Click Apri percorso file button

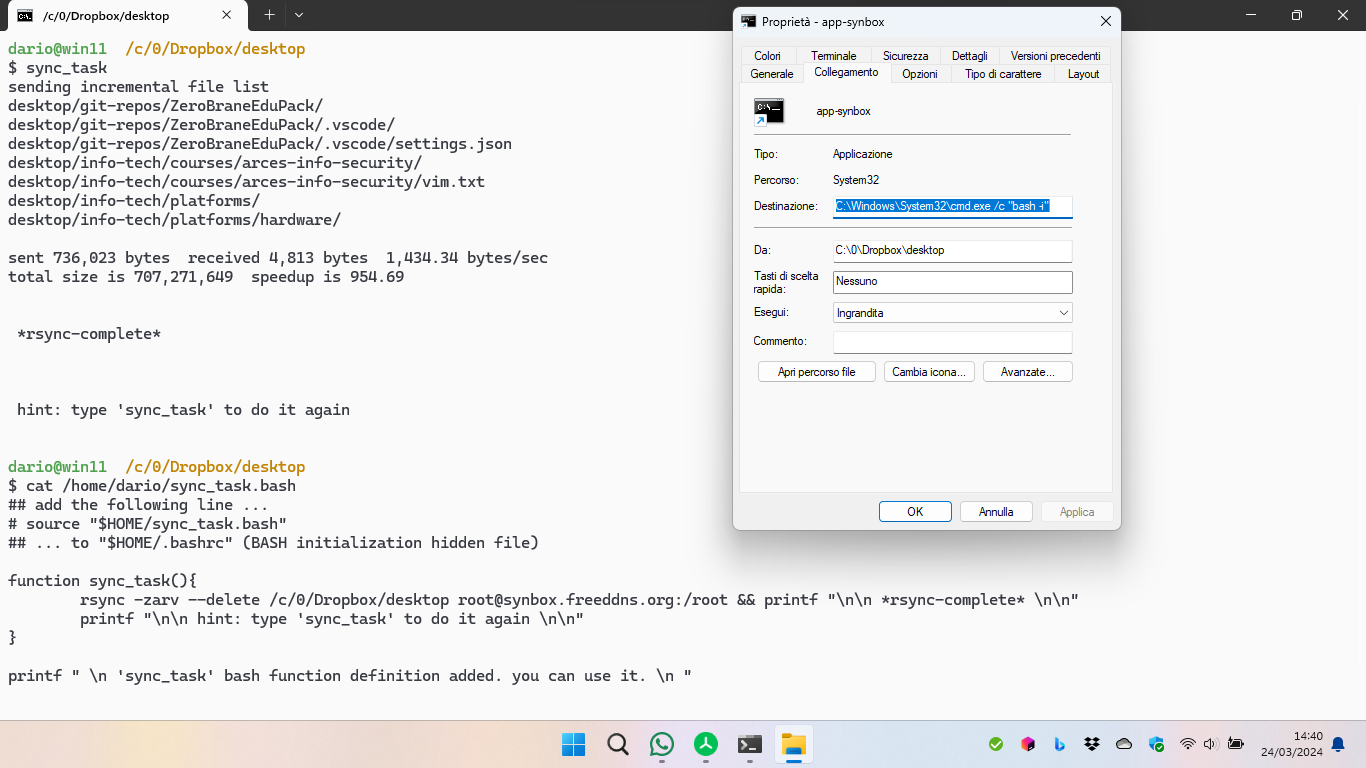pos(817,372)
